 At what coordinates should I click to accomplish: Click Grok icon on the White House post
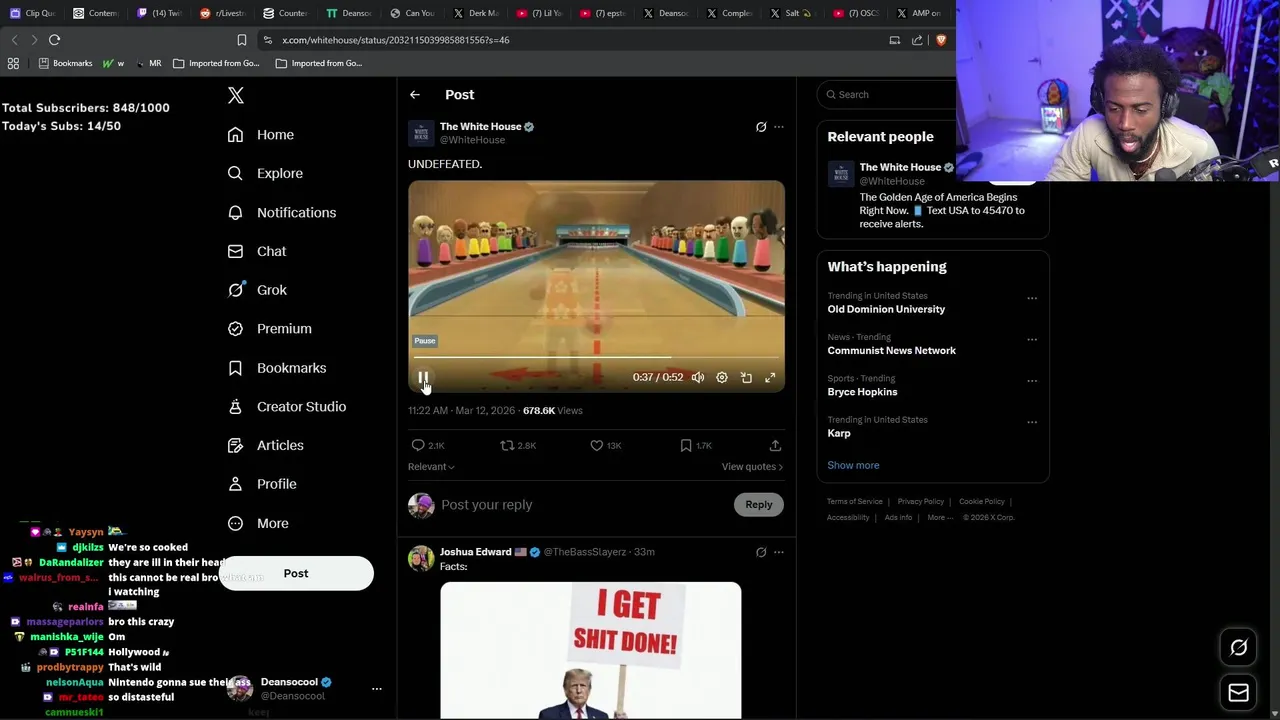click(761, 127)
